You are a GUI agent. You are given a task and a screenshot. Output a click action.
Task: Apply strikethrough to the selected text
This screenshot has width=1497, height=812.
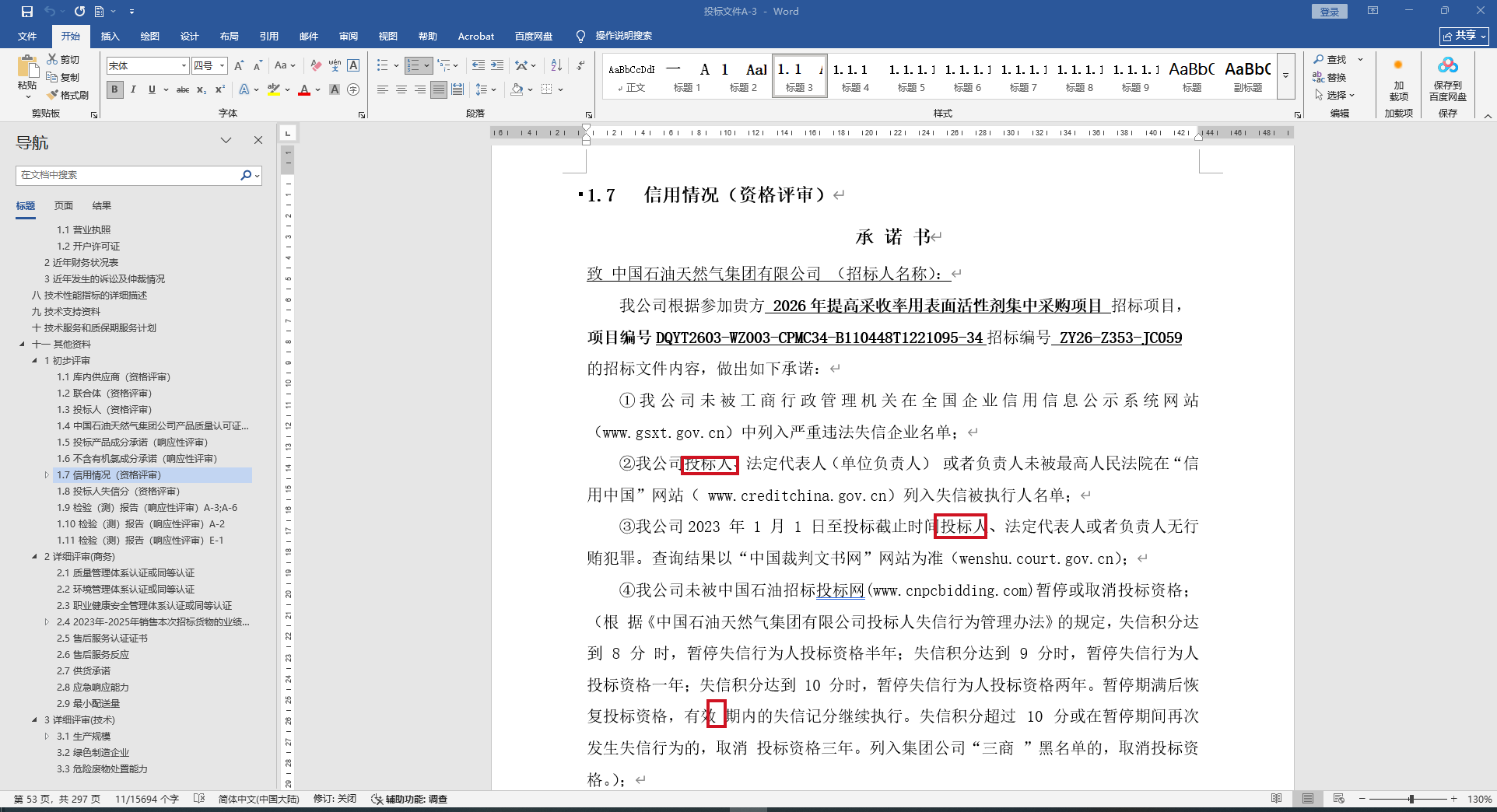[x=183, y=90]
